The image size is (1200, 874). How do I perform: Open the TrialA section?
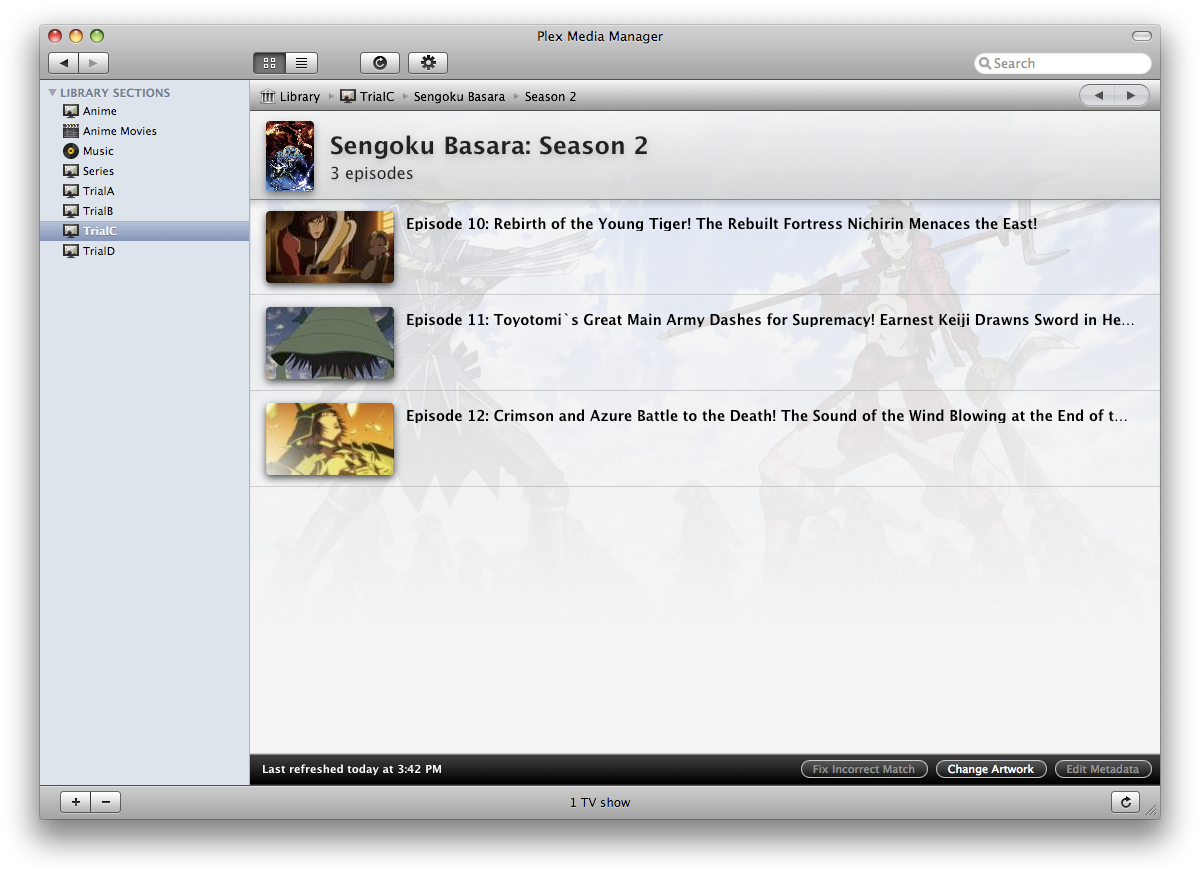pyautogui.click(x=144, y=191)
